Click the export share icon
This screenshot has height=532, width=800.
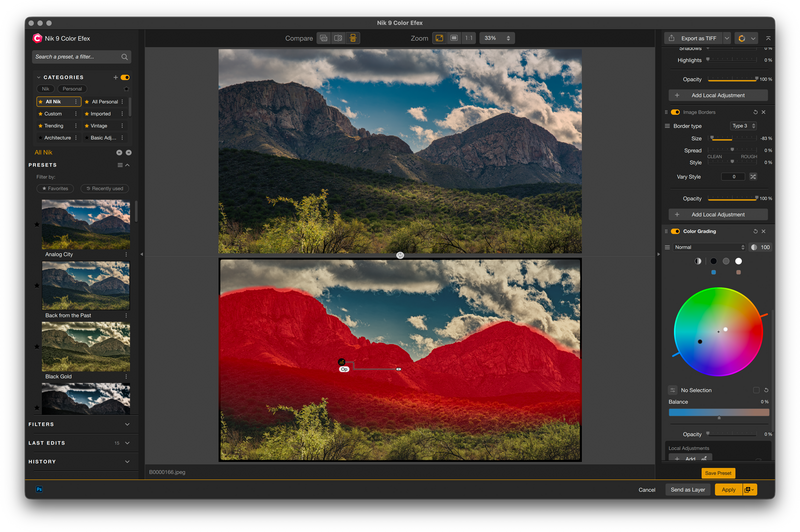coord(672,38)
